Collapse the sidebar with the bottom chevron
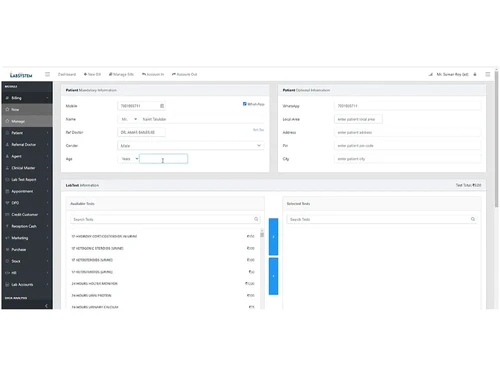Screen dimensions: 500x375 (x=46, y=305)
